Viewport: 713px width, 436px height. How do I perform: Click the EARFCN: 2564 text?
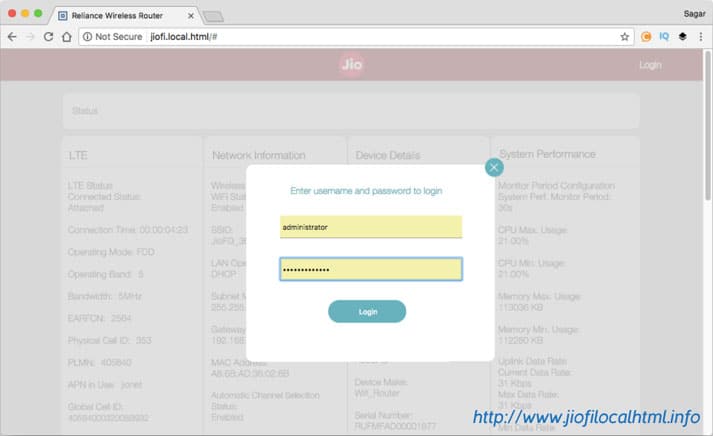[100, 318]
